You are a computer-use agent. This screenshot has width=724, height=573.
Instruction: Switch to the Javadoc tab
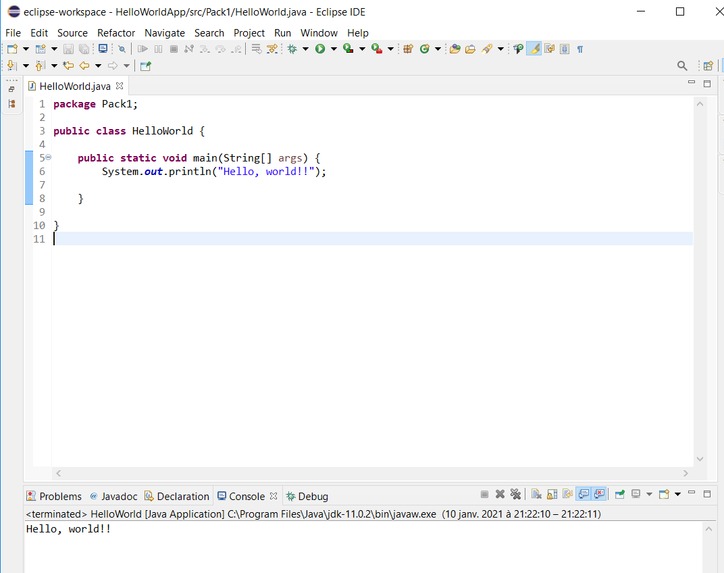tap(114, 496)
